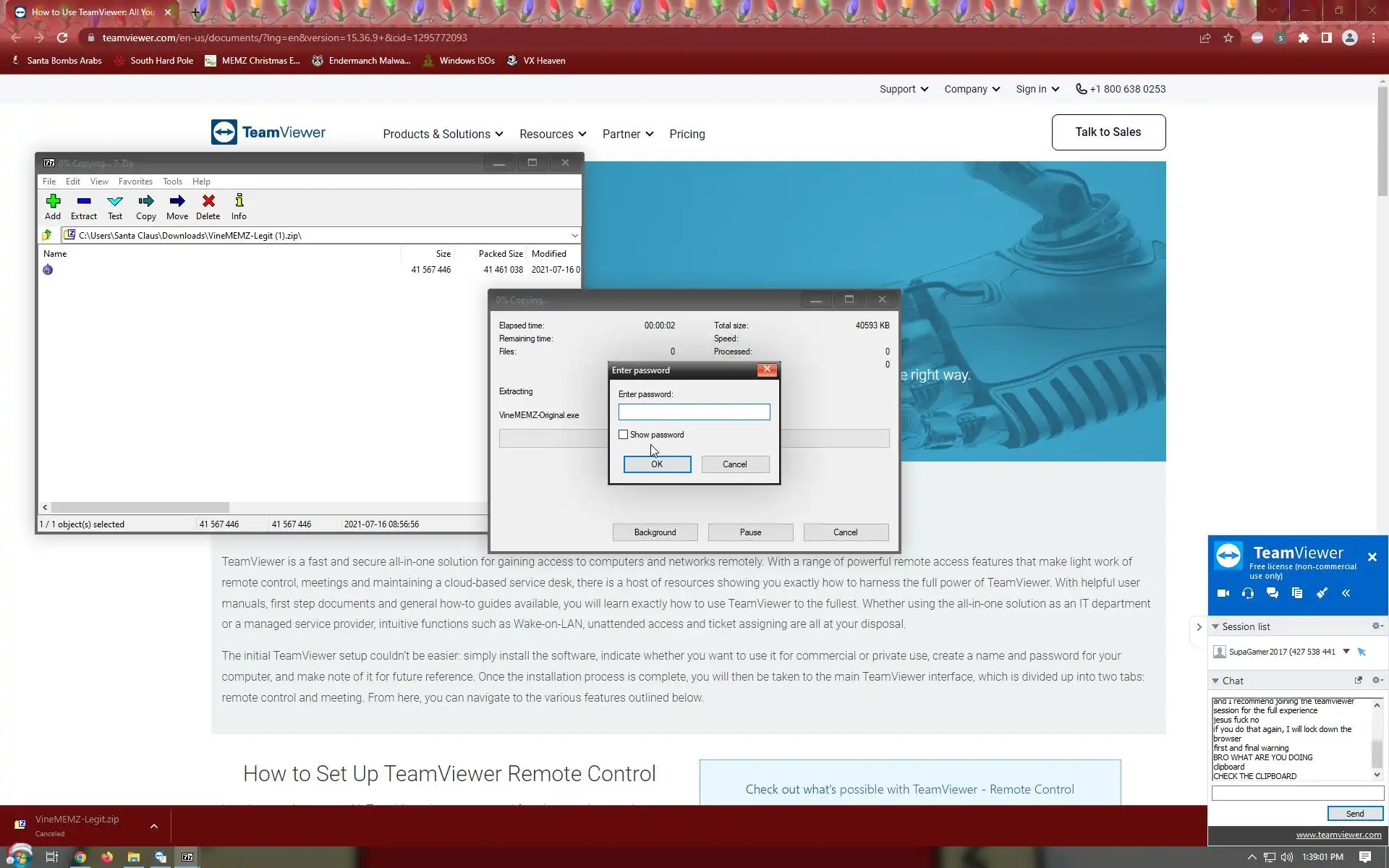Click the Info icon in 7-Zip toolbar

coord(239,202)
